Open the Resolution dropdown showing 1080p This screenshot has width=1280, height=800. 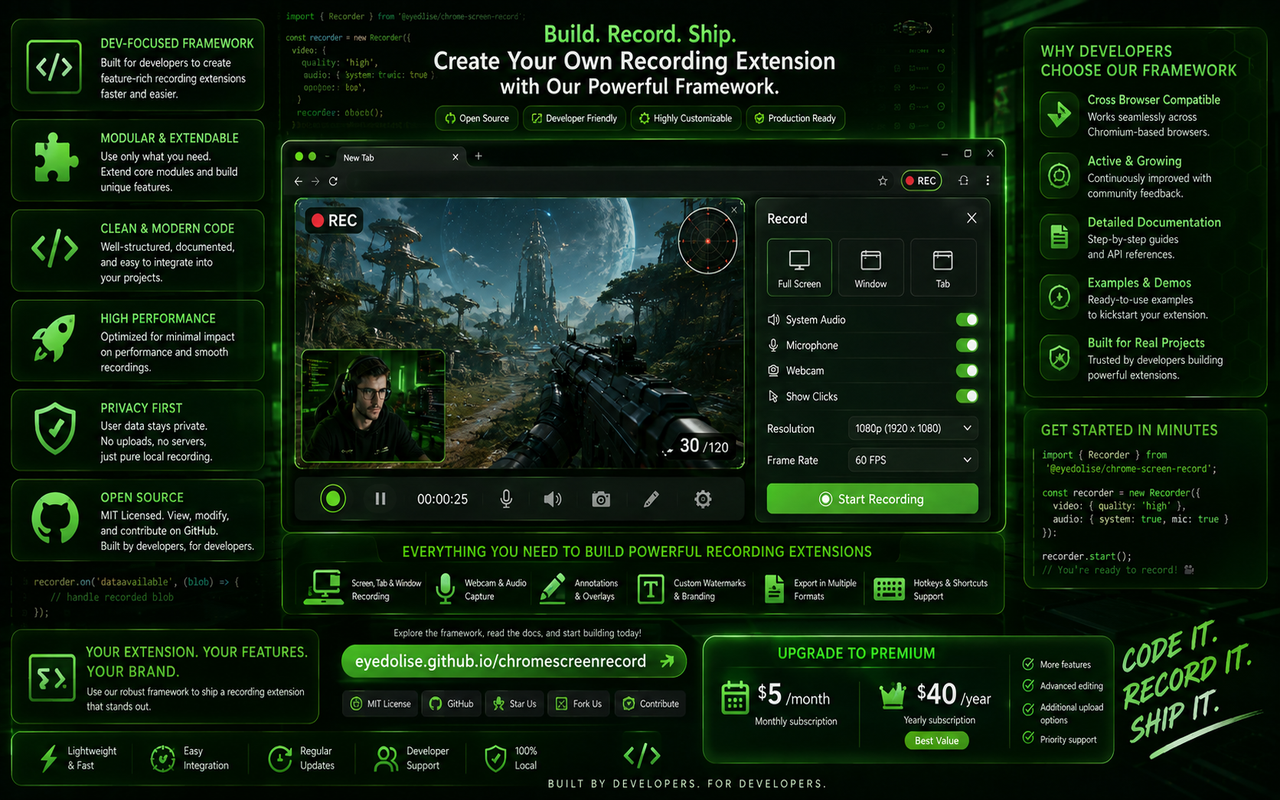click(912, 428)
